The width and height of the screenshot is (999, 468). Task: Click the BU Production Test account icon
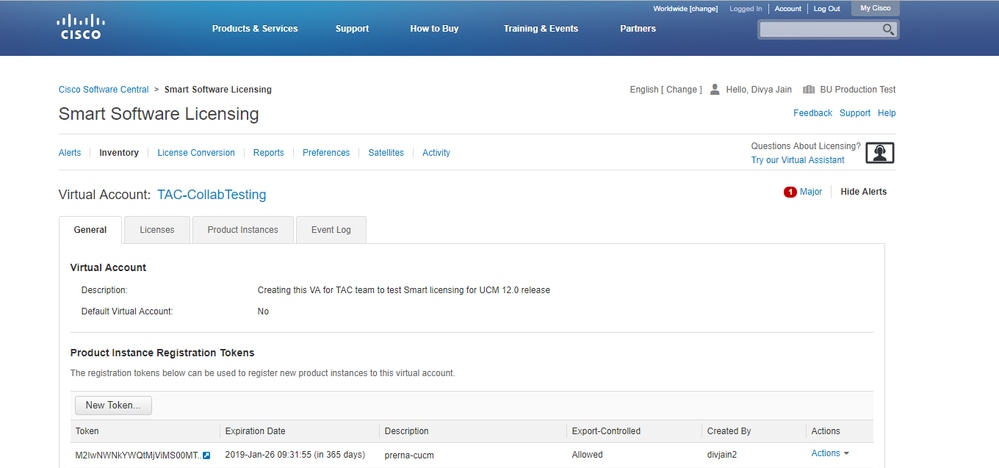pos(809,90)
